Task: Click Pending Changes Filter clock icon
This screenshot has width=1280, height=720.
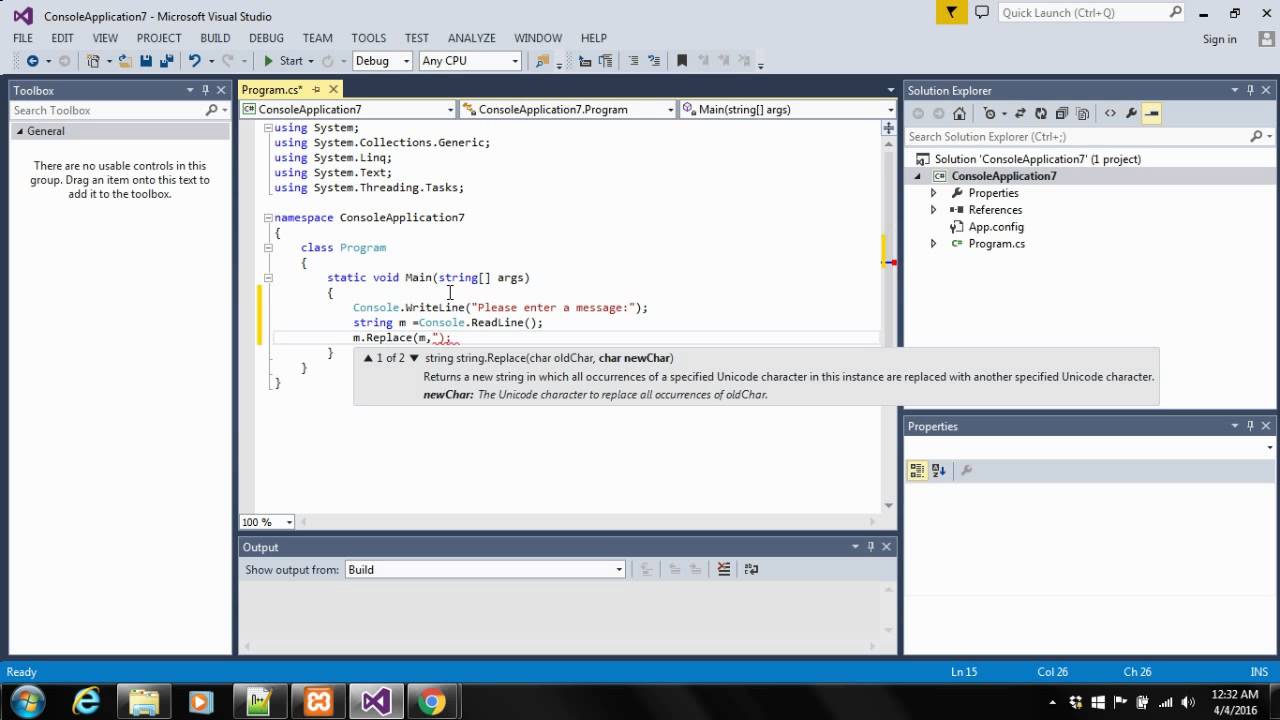Action: [x=989, y=113]
